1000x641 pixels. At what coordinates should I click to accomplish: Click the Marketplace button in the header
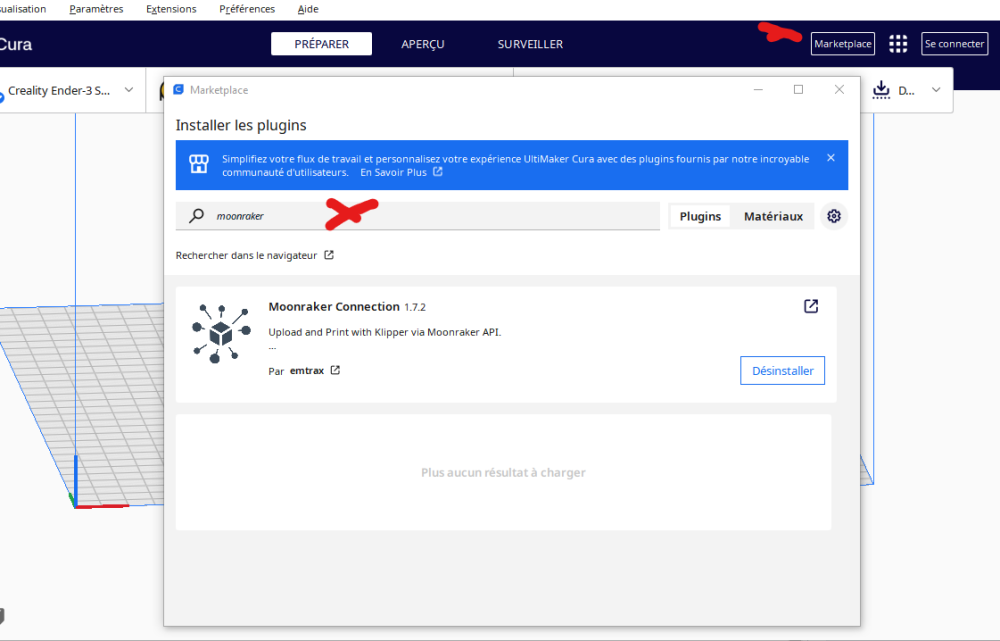[842, 44]
